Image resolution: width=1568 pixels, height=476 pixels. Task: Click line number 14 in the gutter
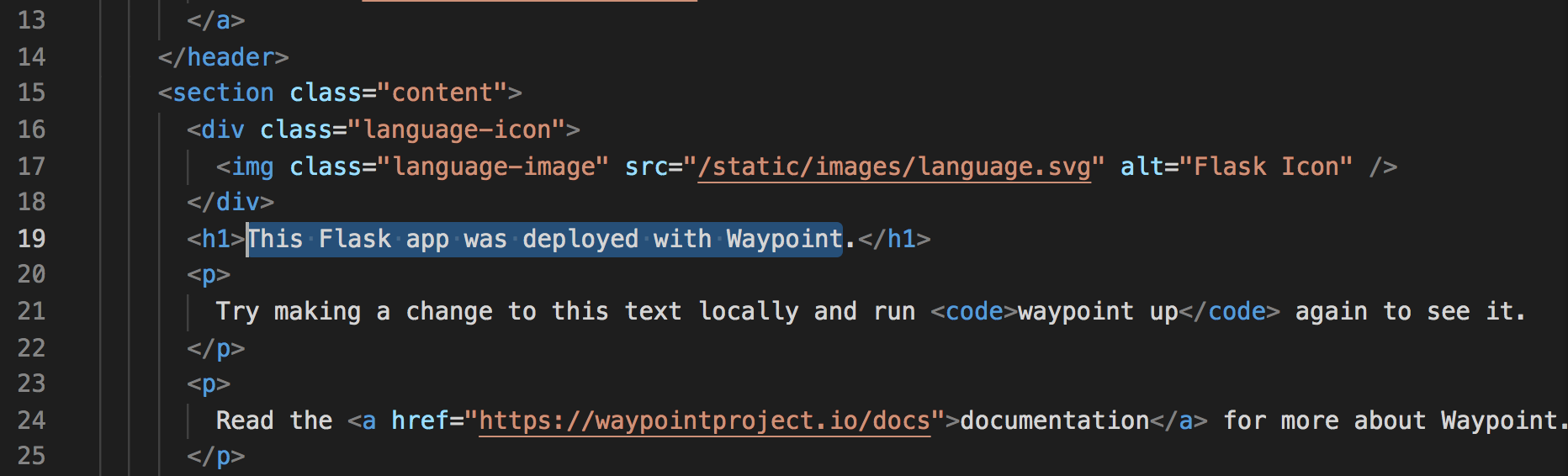coord(31,57)
